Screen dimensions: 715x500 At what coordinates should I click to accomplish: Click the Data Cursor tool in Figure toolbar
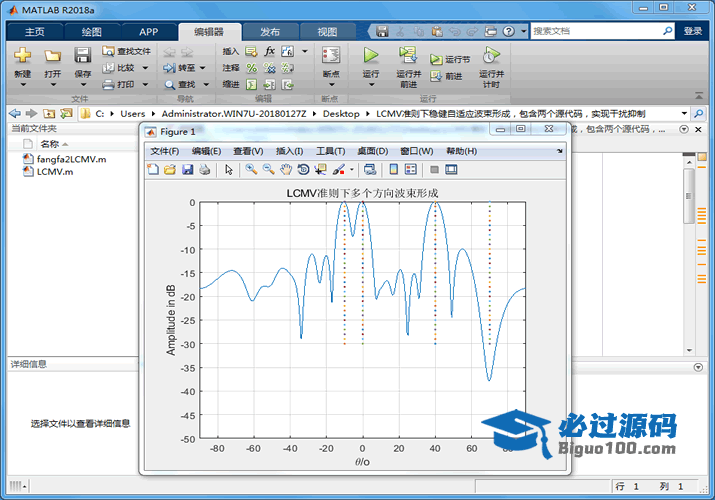(x=320, y=170)
